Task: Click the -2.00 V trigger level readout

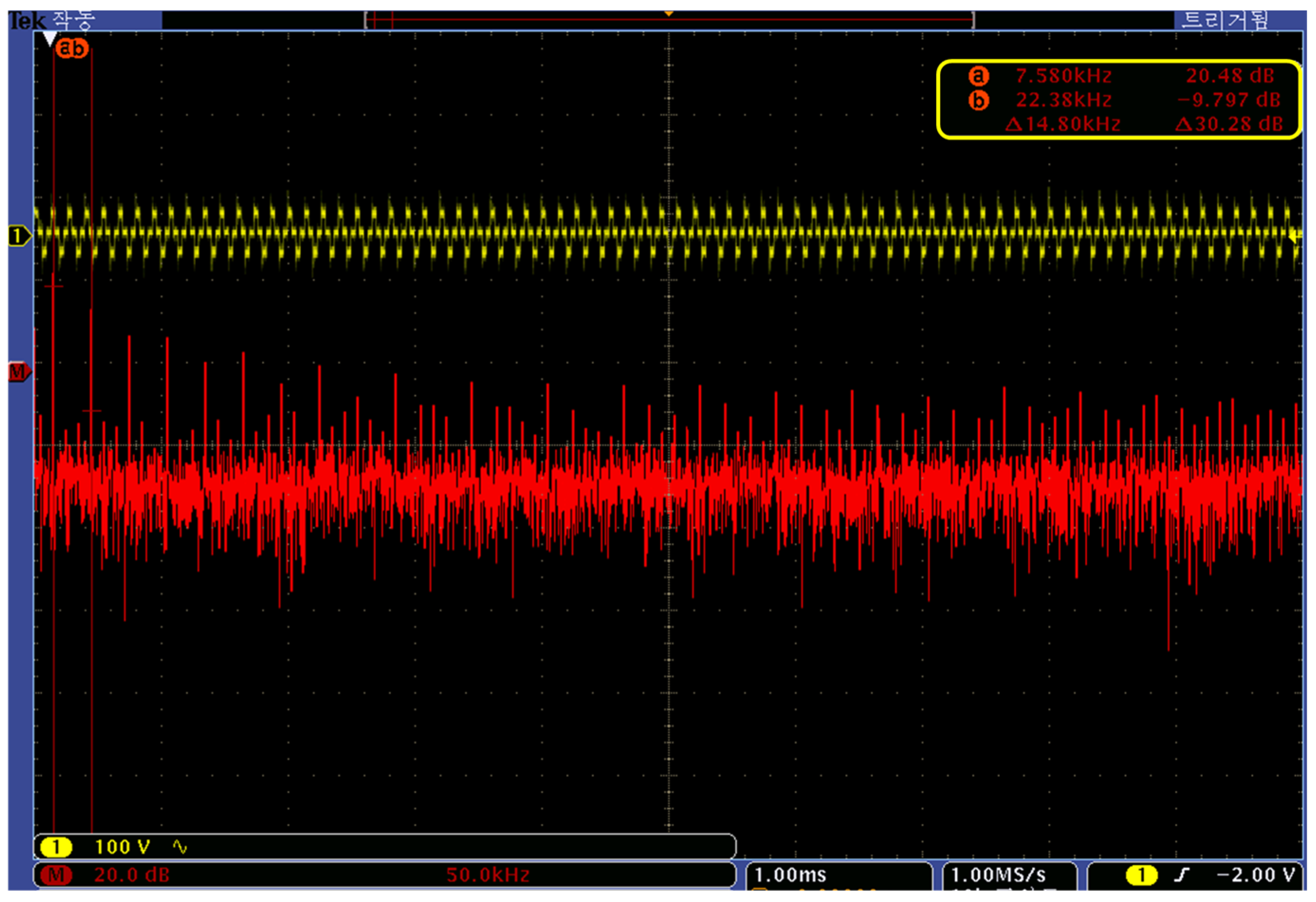Action: point(1256,875)
